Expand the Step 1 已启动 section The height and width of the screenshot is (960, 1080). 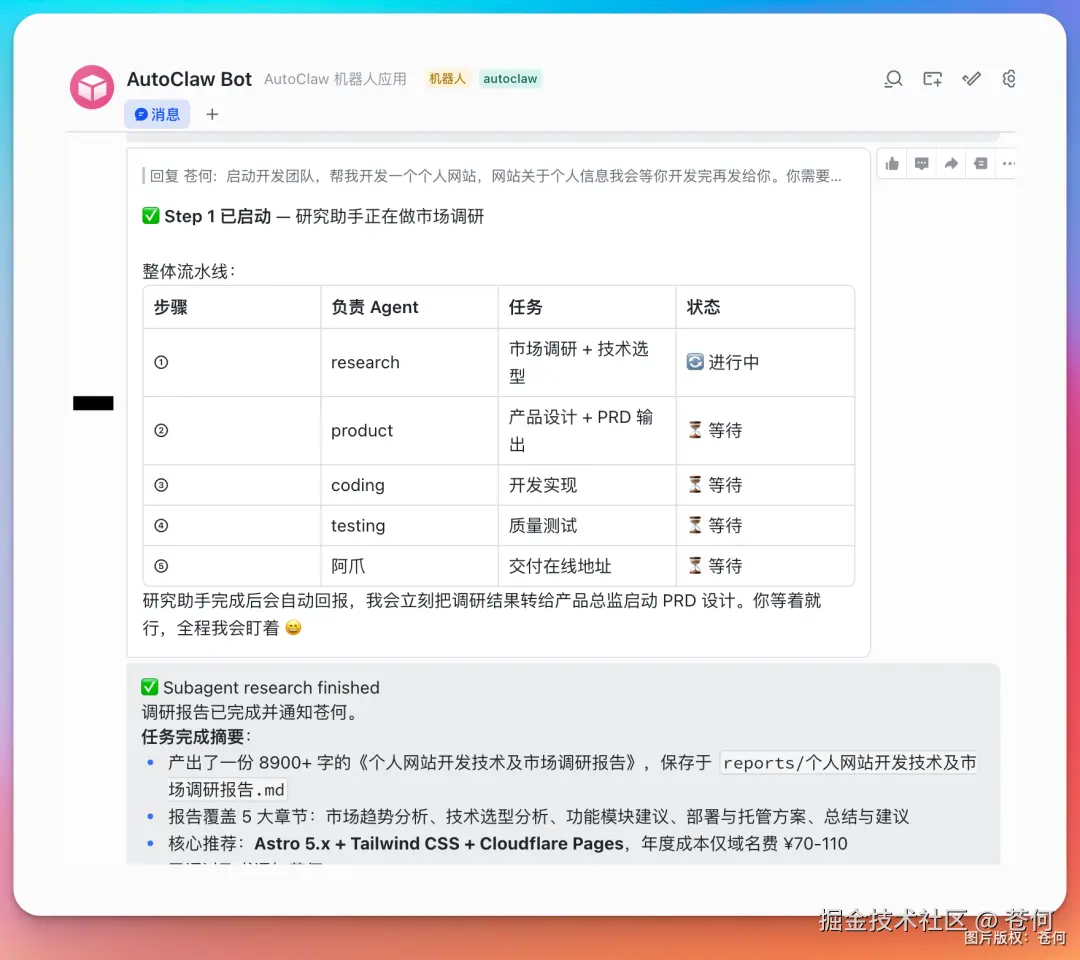coord(311,216)
